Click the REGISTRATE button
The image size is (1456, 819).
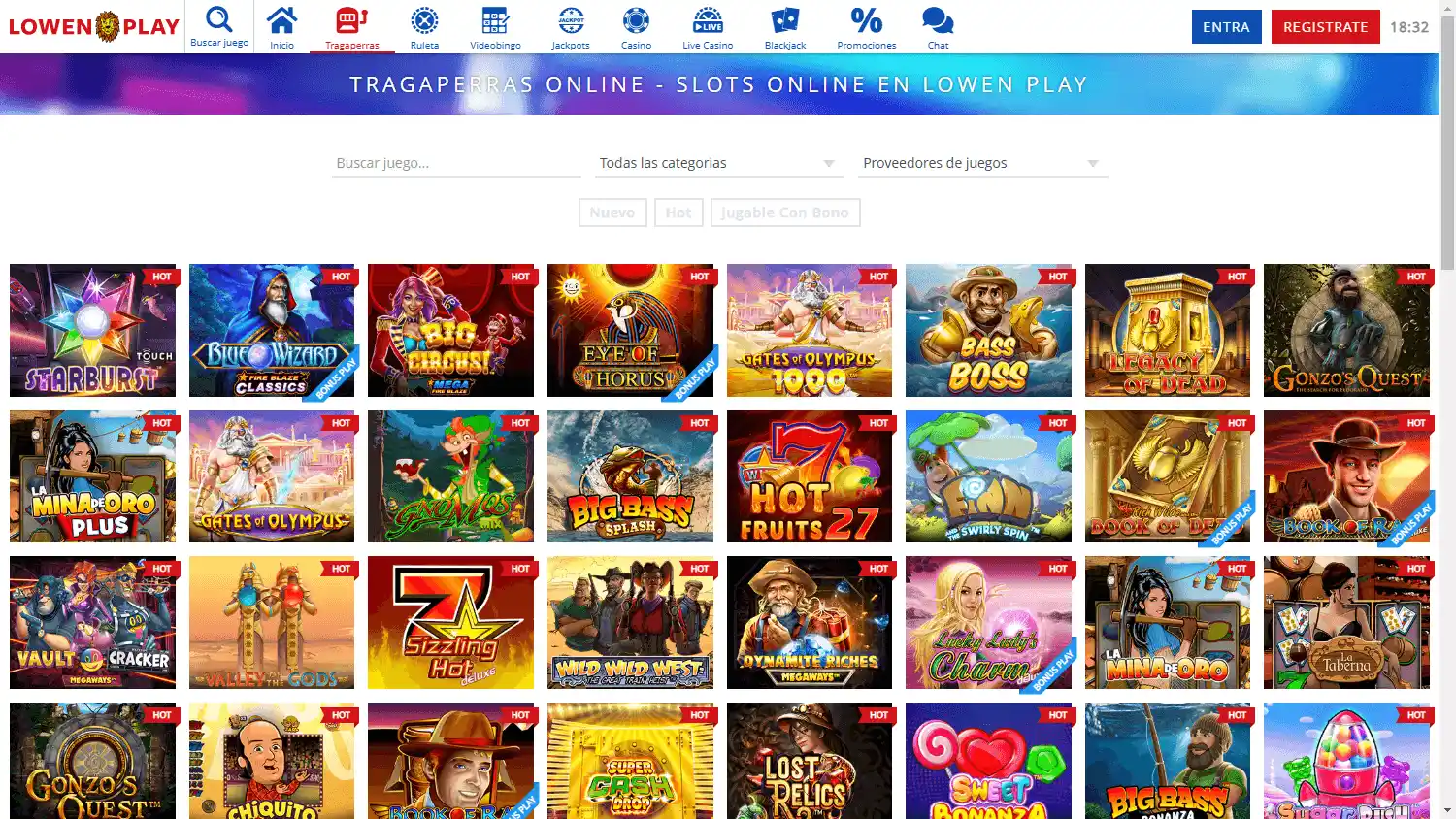click(1325, 27)
